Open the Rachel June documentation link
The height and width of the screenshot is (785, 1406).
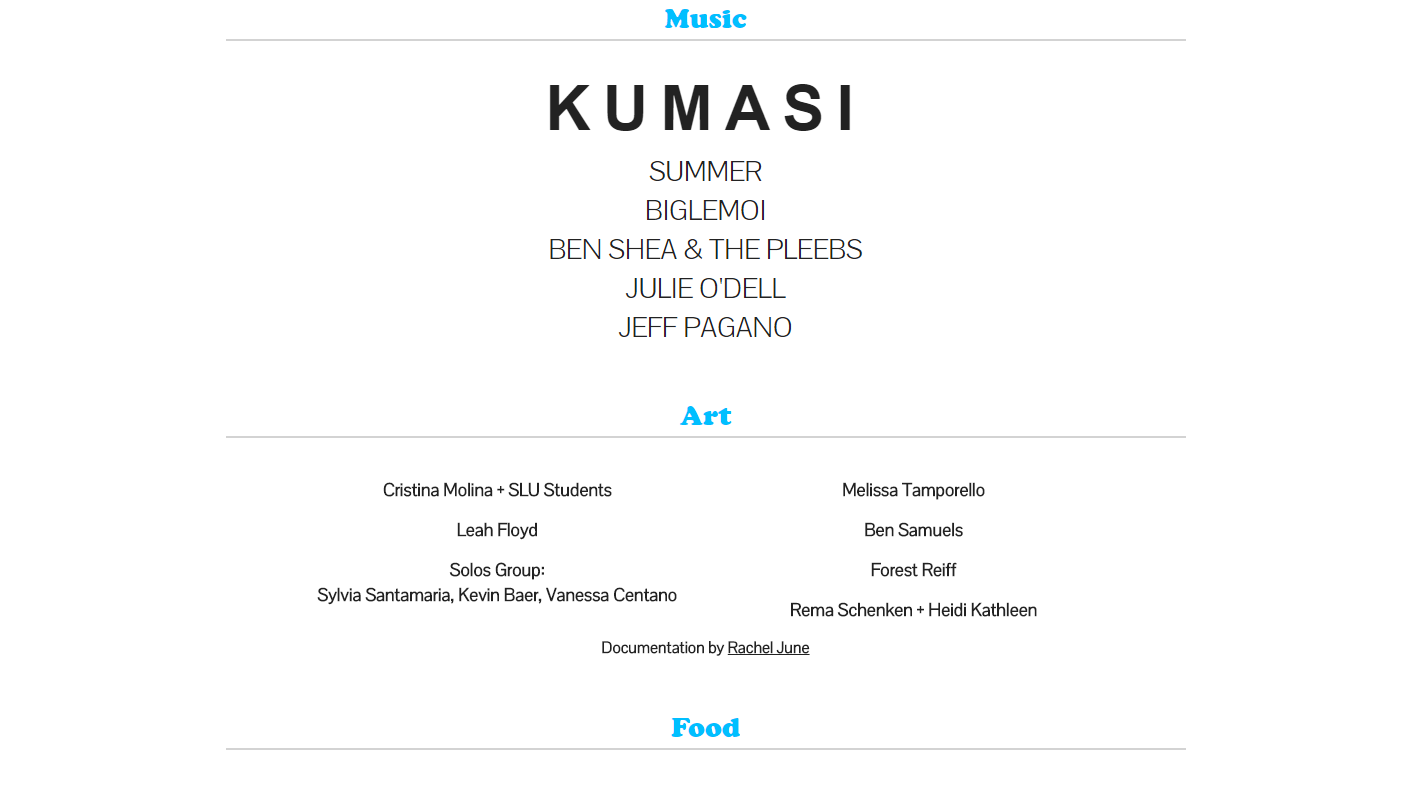(x=768, y=648)
